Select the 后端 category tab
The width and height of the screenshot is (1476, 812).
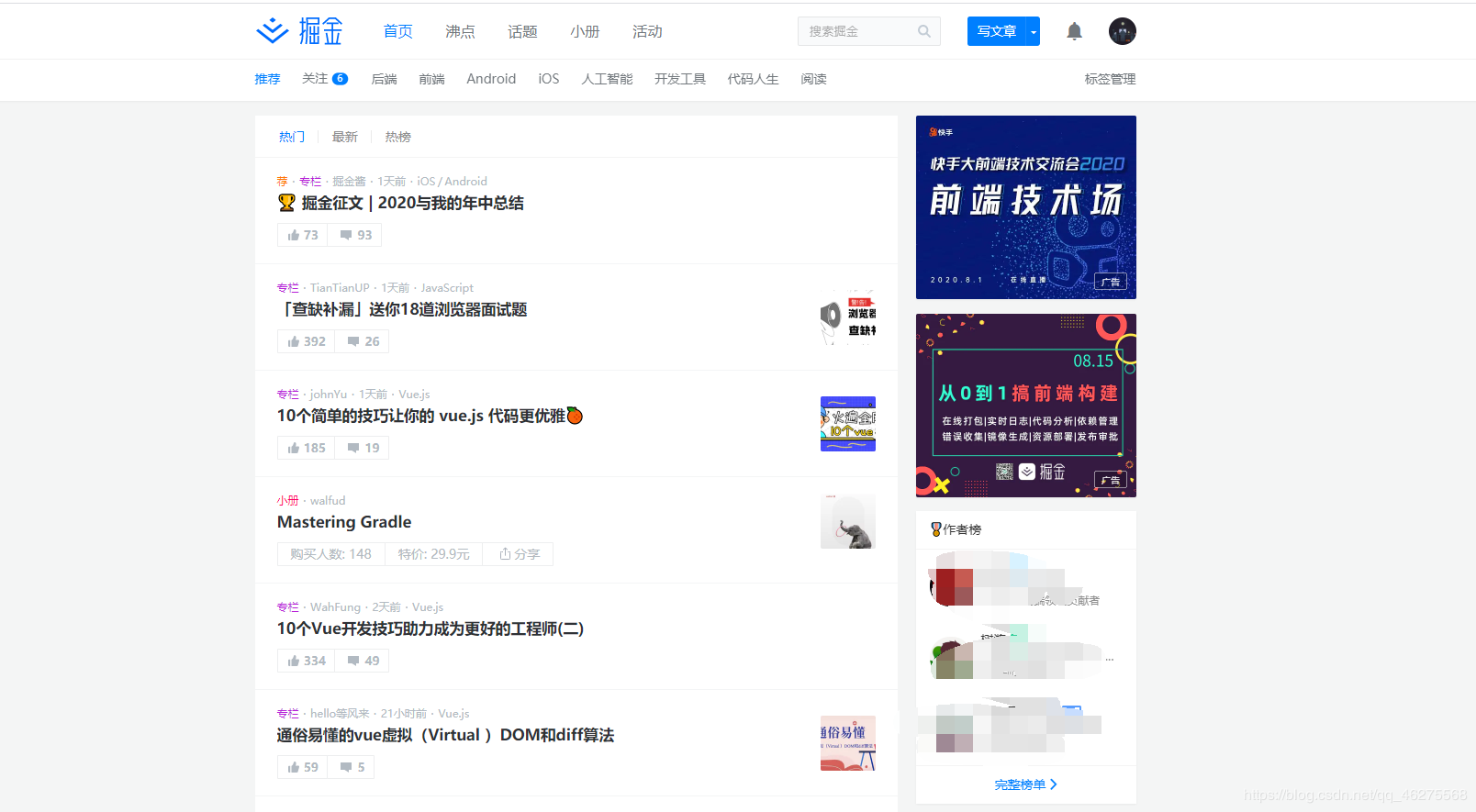click(x=384, y=79)
